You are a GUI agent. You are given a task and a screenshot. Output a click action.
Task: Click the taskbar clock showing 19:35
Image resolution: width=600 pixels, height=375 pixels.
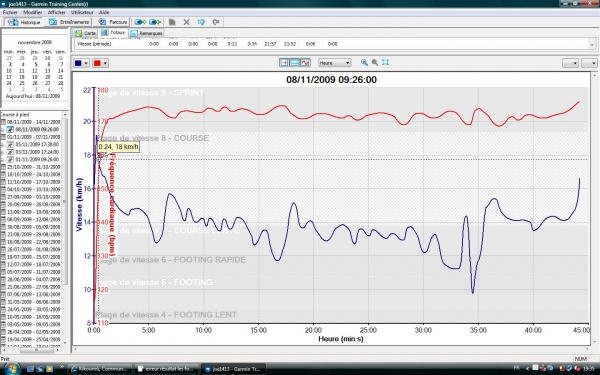coord(589,369)
